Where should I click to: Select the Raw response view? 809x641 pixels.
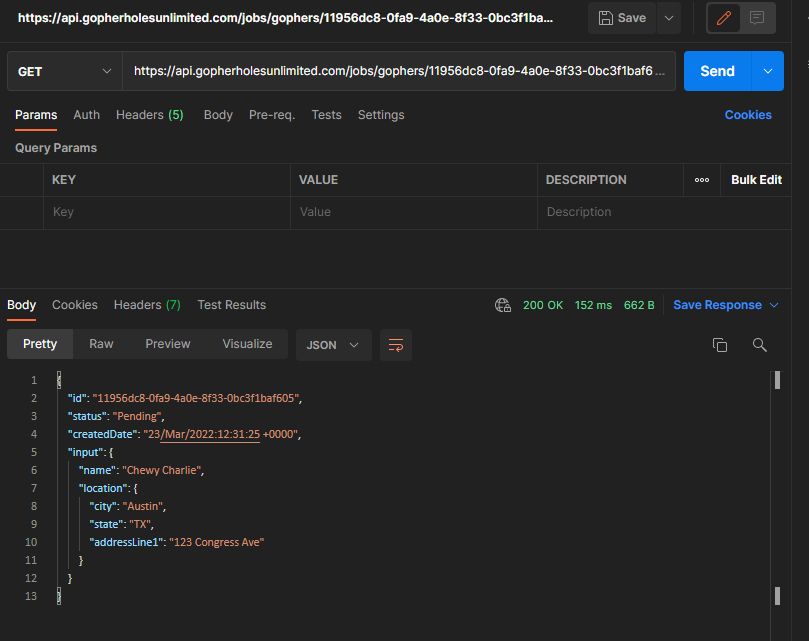(101, 344)
